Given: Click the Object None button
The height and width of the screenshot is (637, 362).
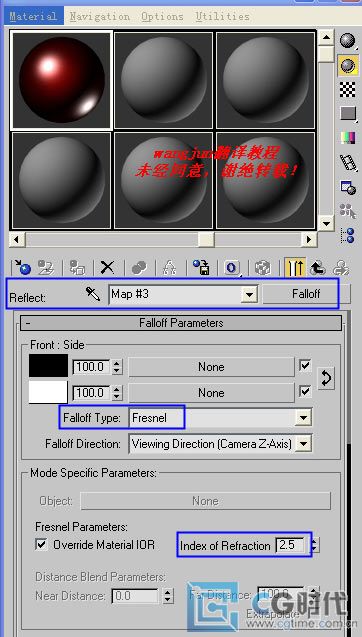Looking at the screenshot, I should 205,501.
